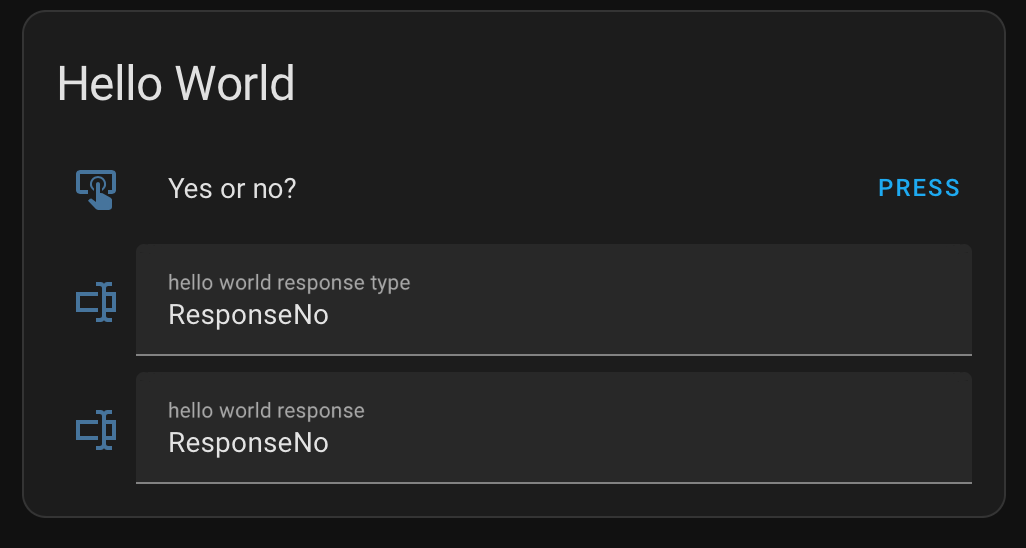Click the text-box icon of the bottom hello world response row
Screen dimensions: 1026x548
pos(96,430)
